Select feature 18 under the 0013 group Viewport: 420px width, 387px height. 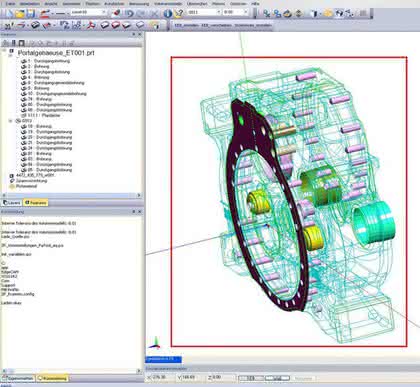coord(40,126)
